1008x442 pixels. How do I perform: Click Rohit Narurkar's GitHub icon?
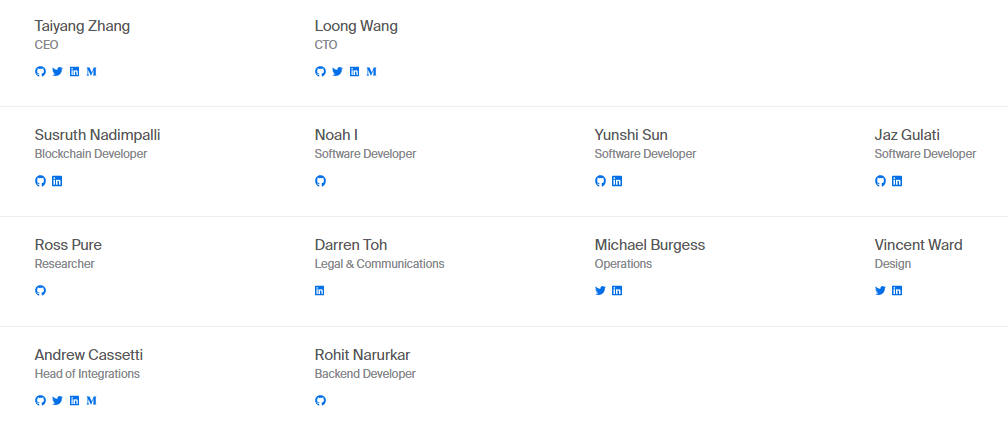(x=320, y=400)
